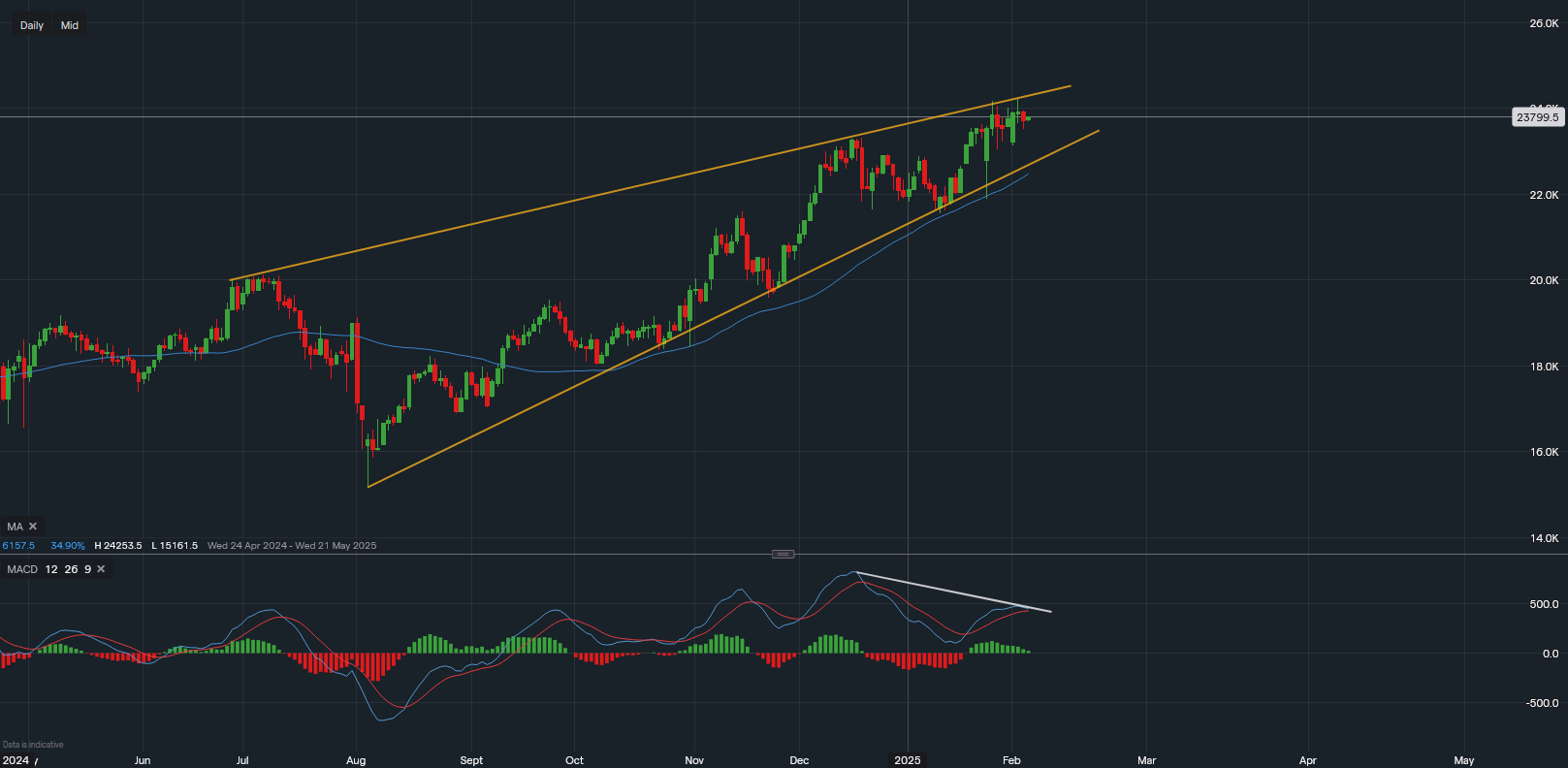Select the white divergence line on MACD
The width and height of the screenshot is (1568, 768).
(950, 592)
